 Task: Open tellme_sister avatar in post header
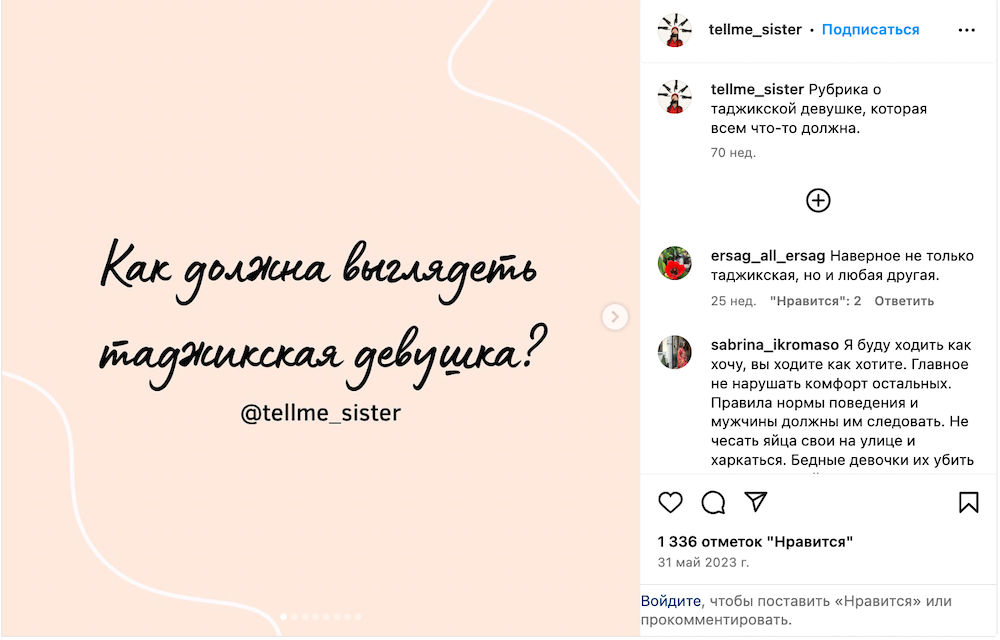[x=675, y=30]
